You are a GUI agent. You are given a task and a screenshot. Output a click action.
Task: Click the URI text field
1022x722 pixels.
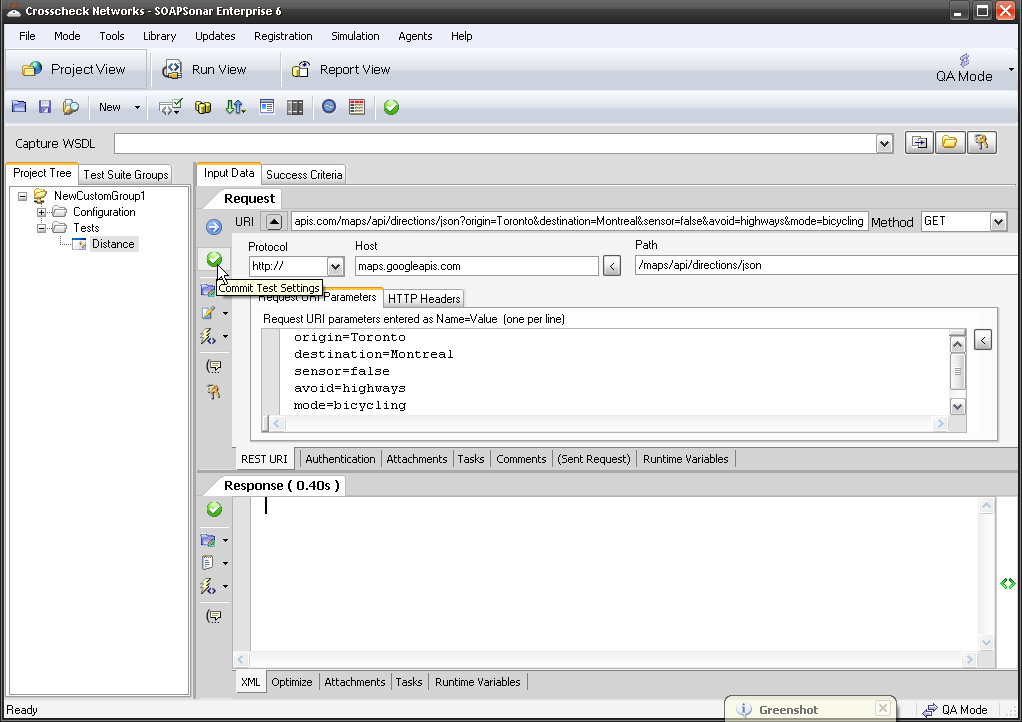point(579,221)
